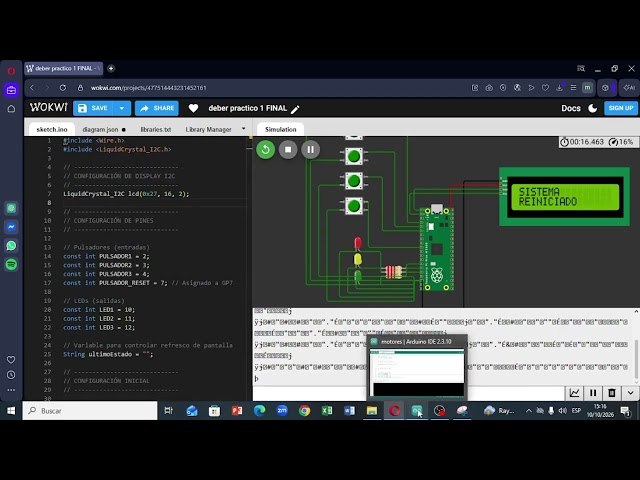640x480 pixels.
Task: Open browser downloads icon
Action: 560,88
